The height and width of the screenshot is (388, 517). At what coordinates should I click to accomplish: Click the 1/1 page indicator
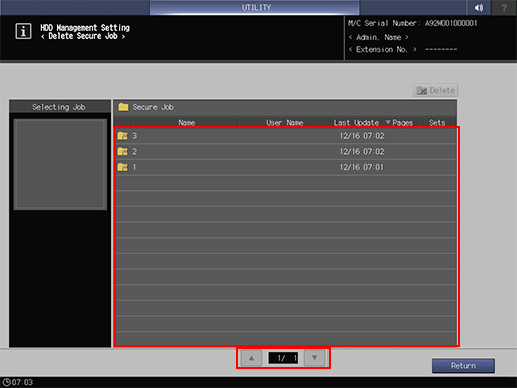coord(283,358)
